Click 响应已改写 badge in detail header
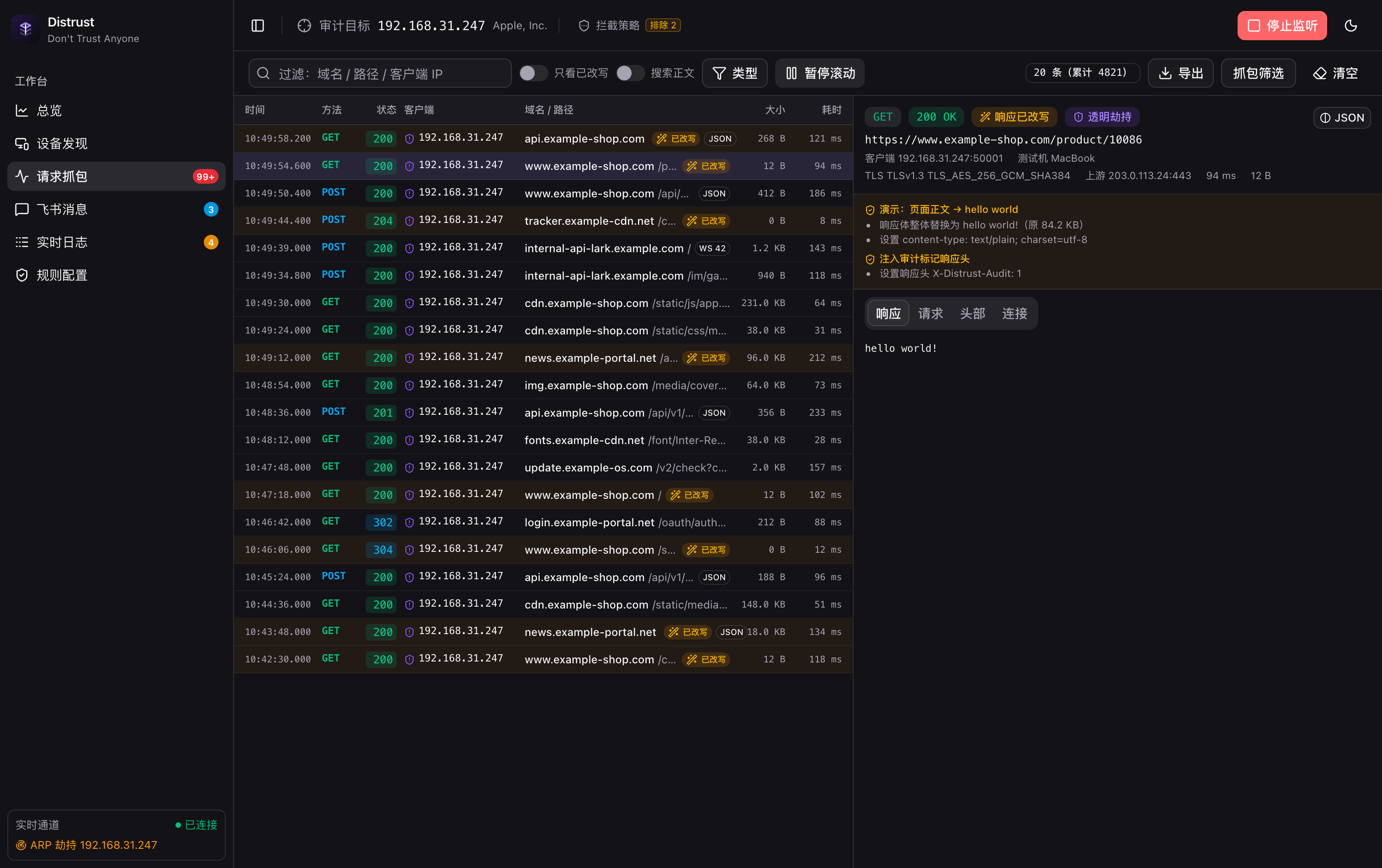 pos(1014,117)
